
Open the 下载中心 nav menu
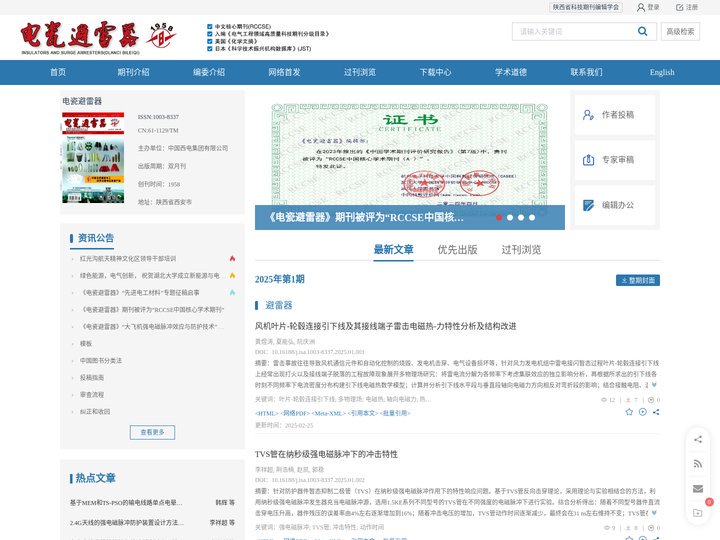[435, 72]
